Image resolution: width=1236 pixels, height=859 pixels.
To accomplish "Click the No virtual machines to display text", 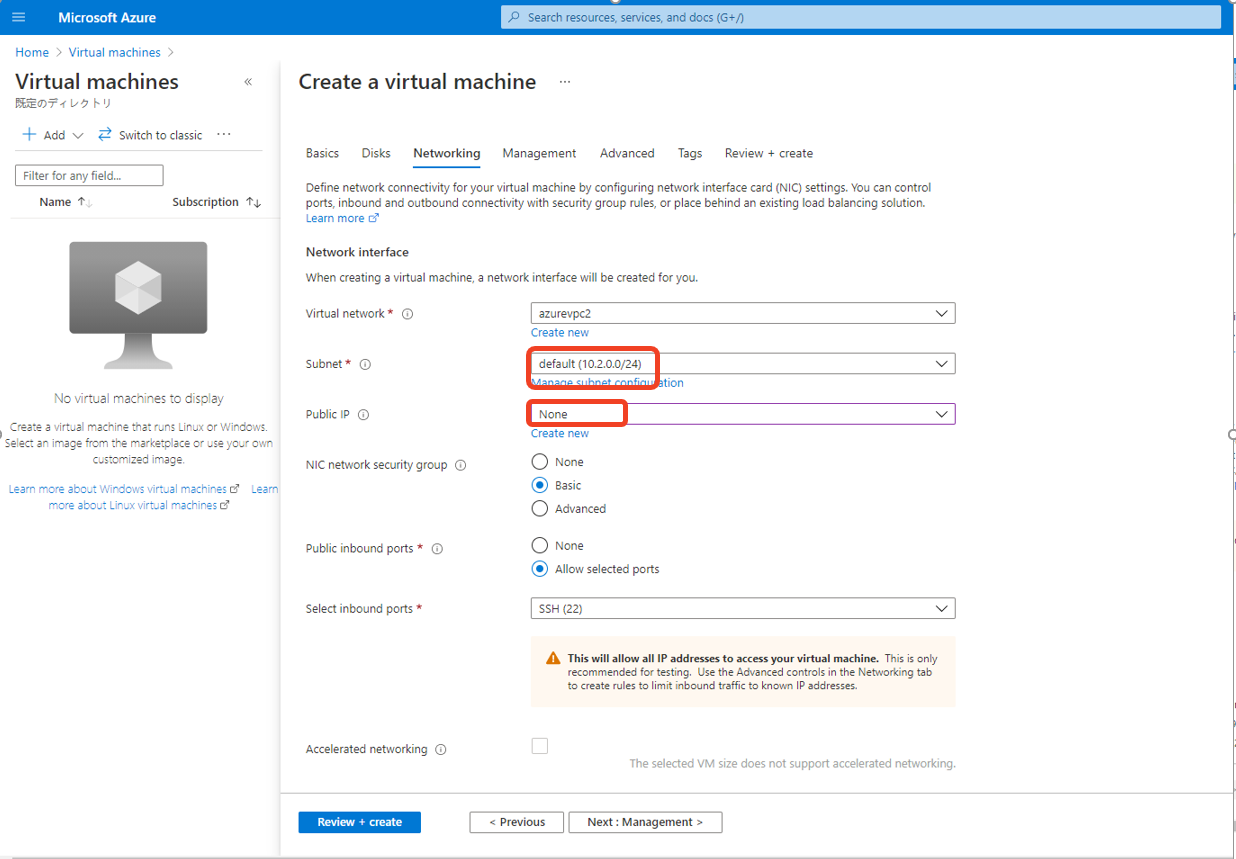I will click(x=139, y=398).
